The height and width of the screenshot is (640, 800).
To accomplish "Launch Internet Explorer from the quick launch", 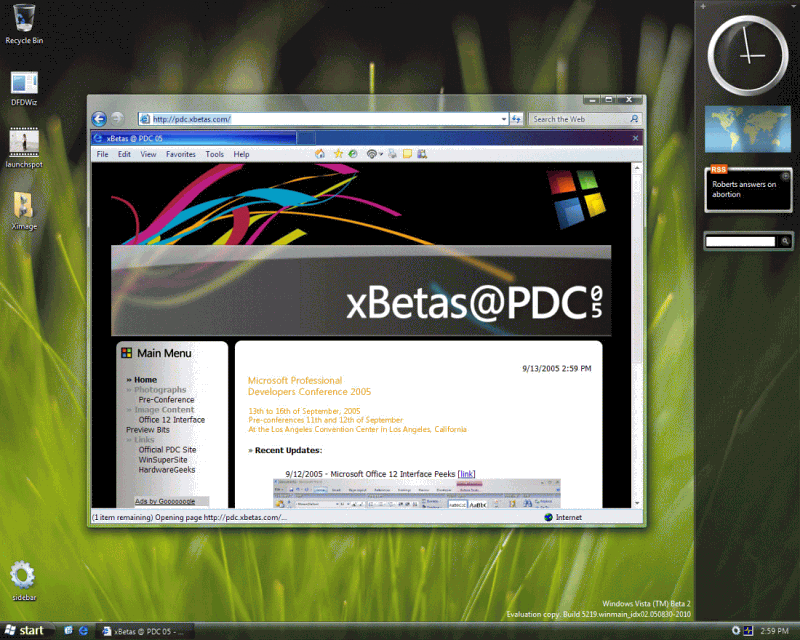I will coord(83,630).
